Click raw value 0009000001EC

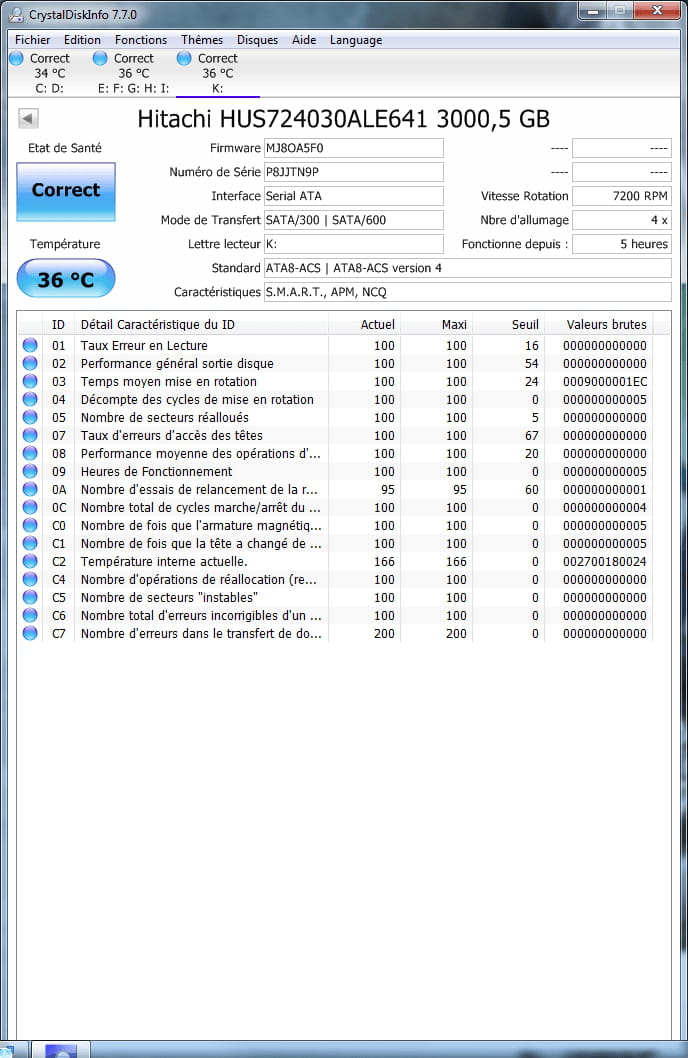(605, 382)
